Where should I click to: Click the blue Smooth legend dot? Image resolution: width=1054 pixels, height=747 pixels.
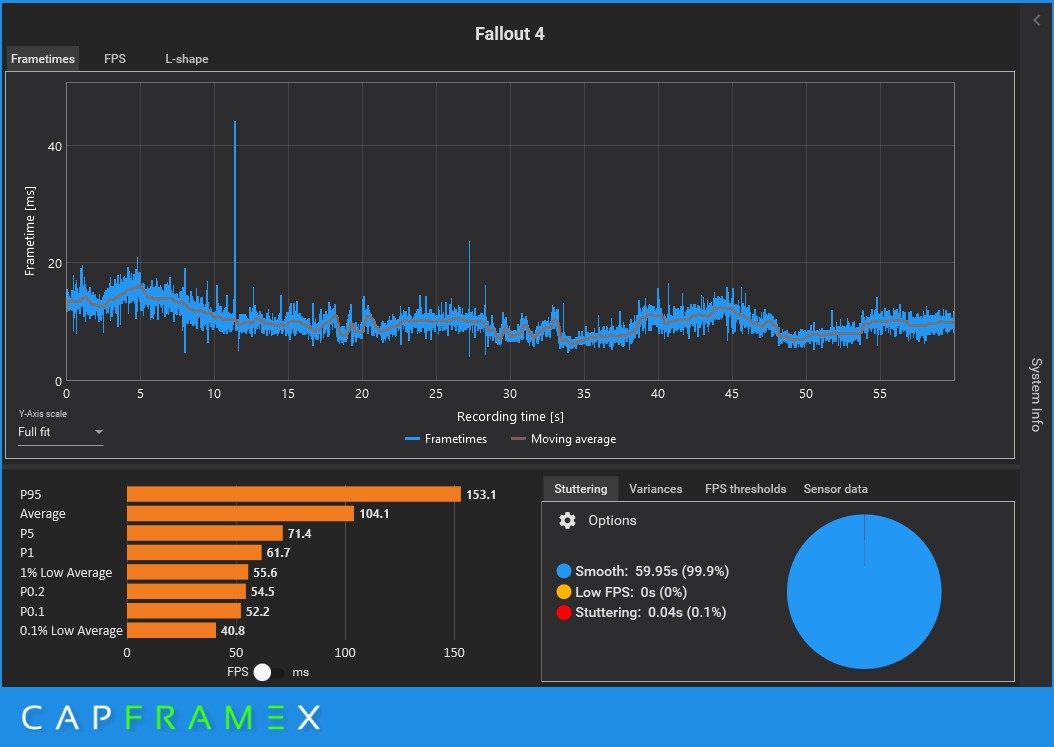[564, 571]
